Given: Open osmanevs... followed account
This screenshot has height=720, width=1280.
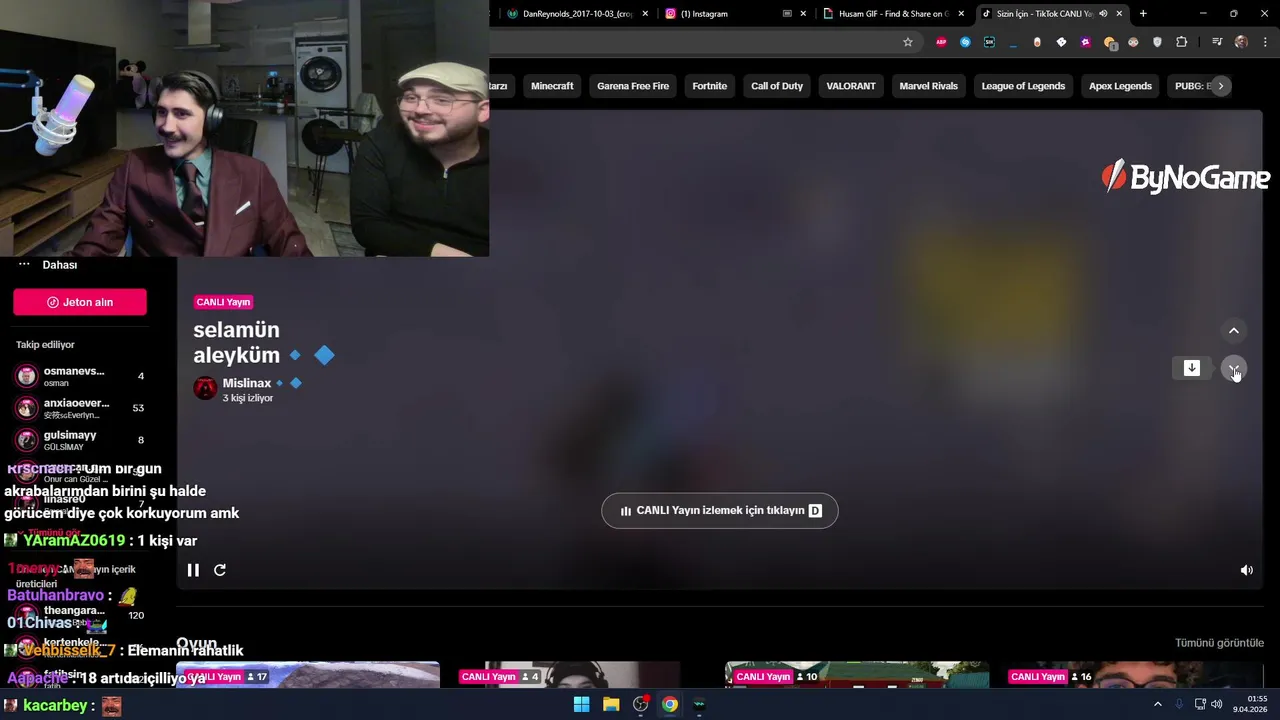Looking at the screenshot, I should (80, 376).
